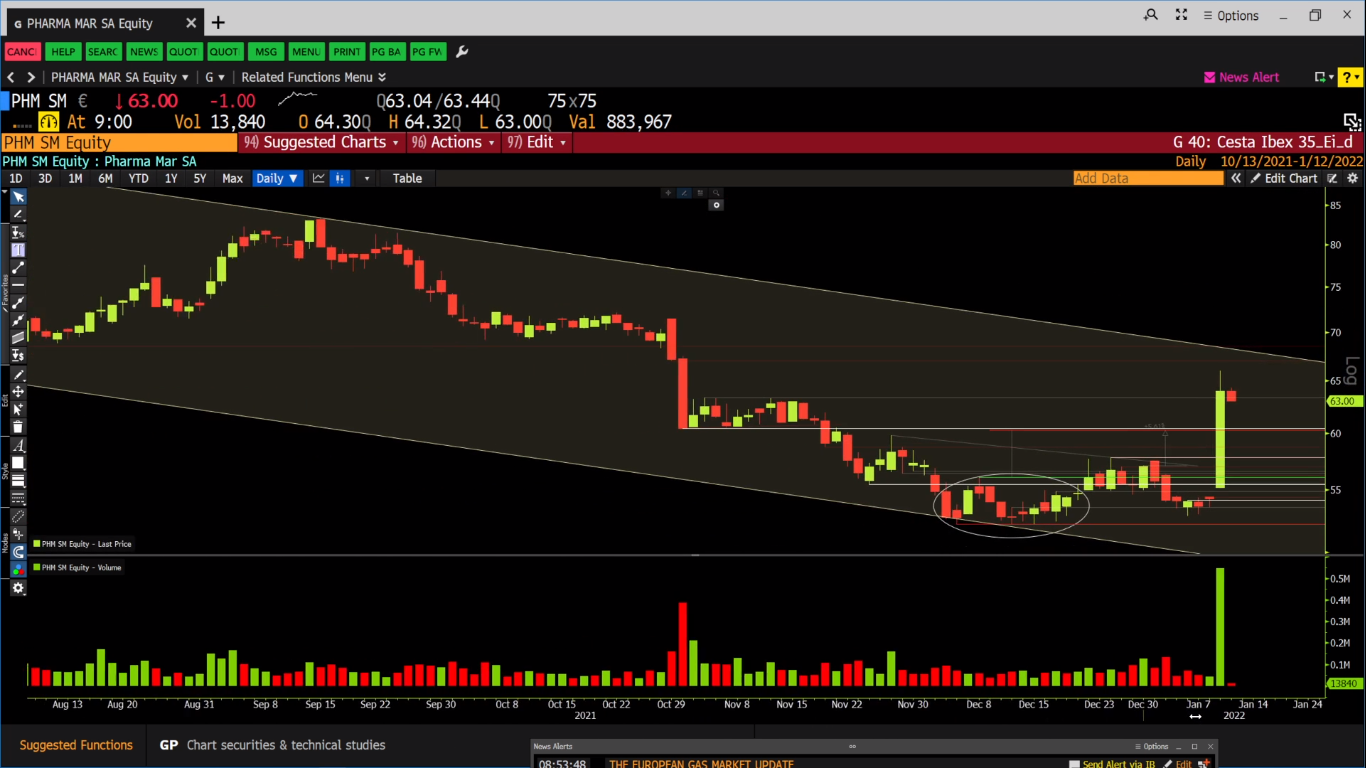The width and height of the screenshot is (1366, 768).
Task: Switch to the Table view tab
Action: (407, 178)
